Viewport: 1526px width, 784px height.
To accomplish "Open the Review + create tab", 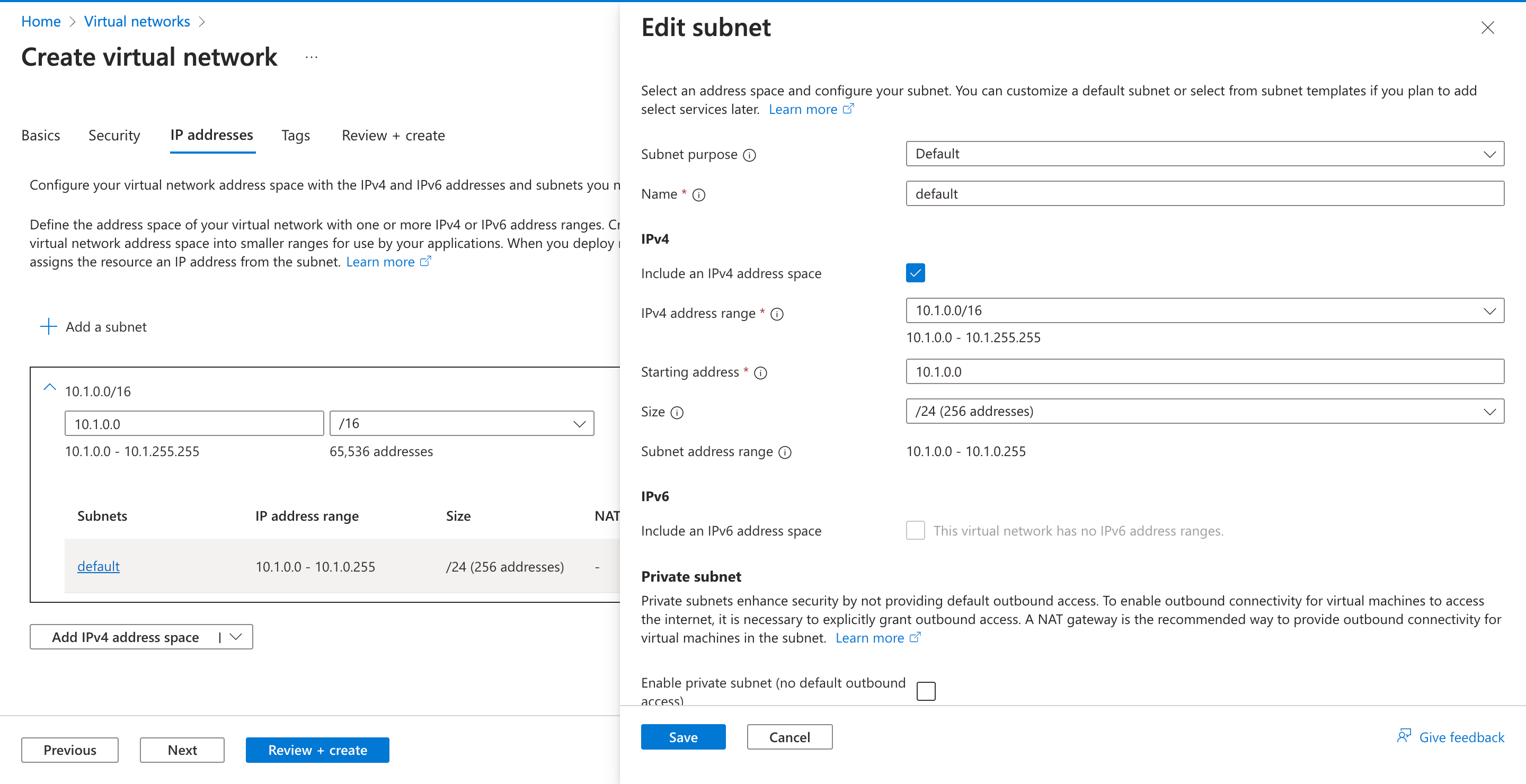I will pos(393,135).
